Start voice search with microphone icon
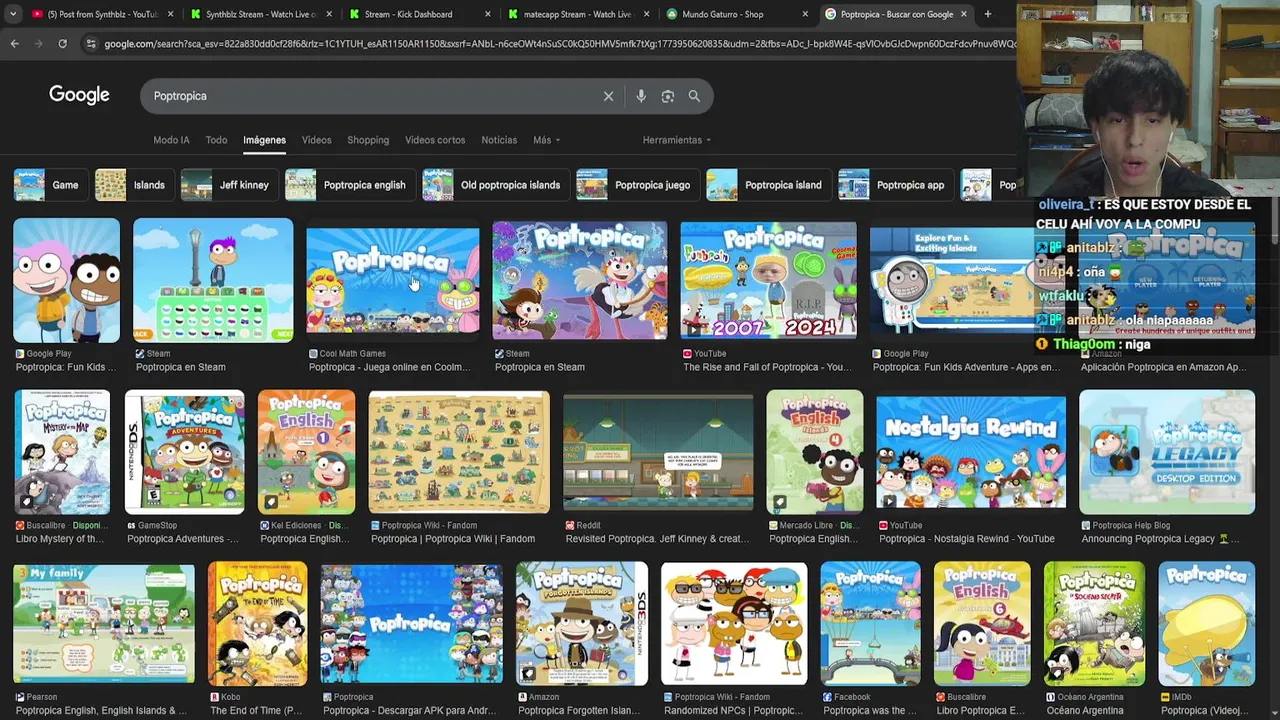The image size is (1280, 720). pos(641,96)
